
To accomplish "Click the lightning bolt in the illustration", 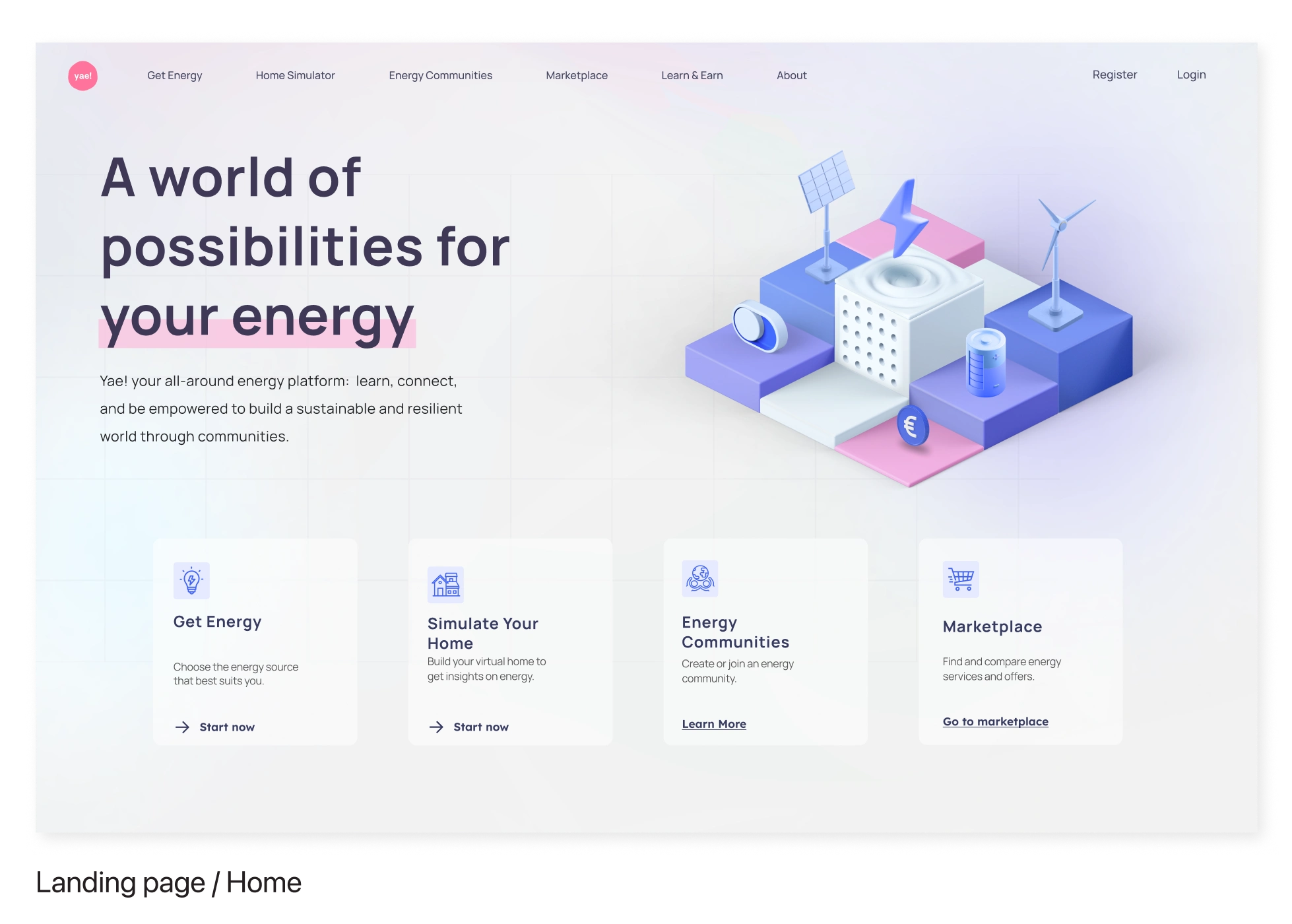I will coord(905,218).
